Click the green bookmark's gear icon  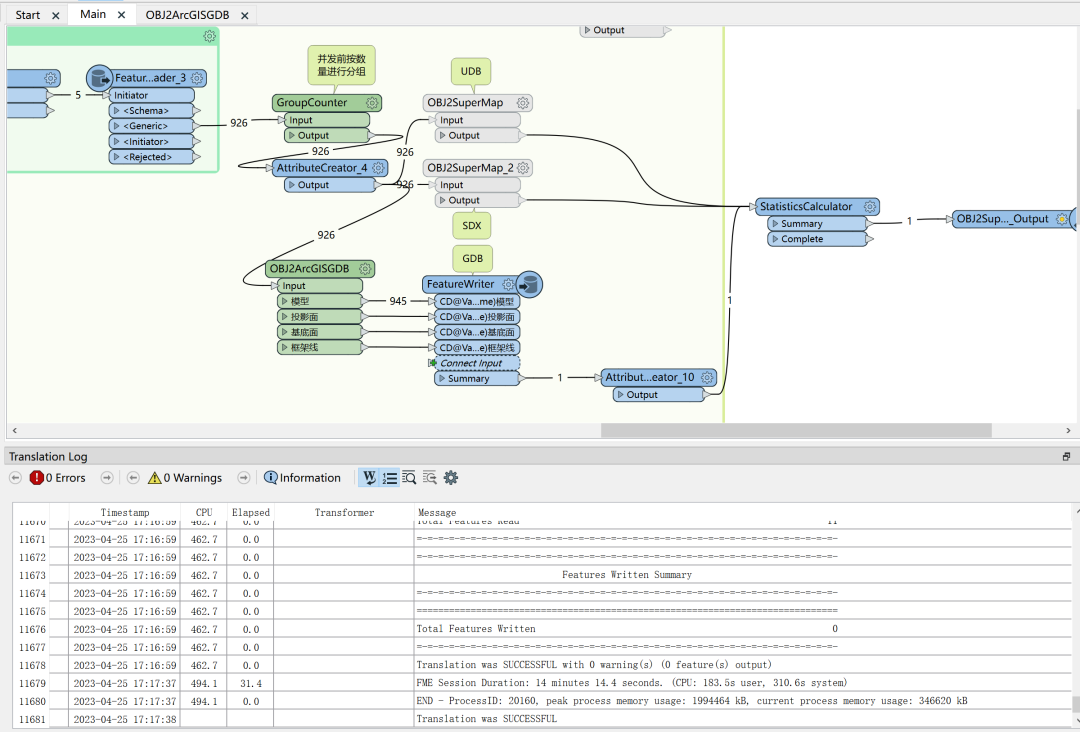(x=209, y=36)
